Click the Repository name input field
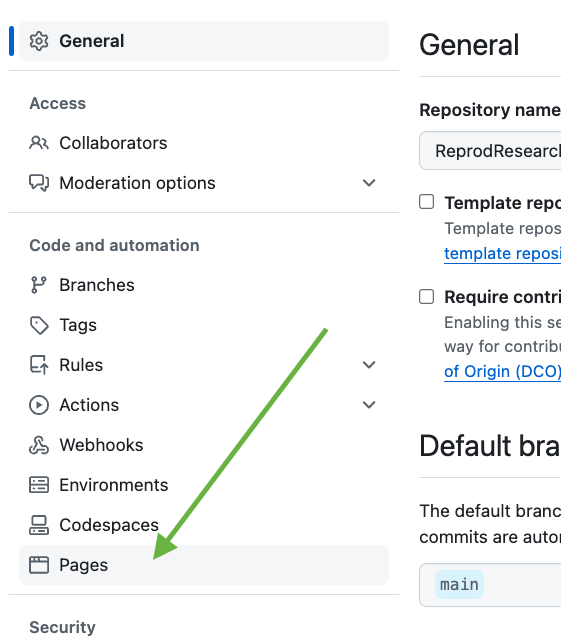The image size is (561, 642). click(491, 151)
